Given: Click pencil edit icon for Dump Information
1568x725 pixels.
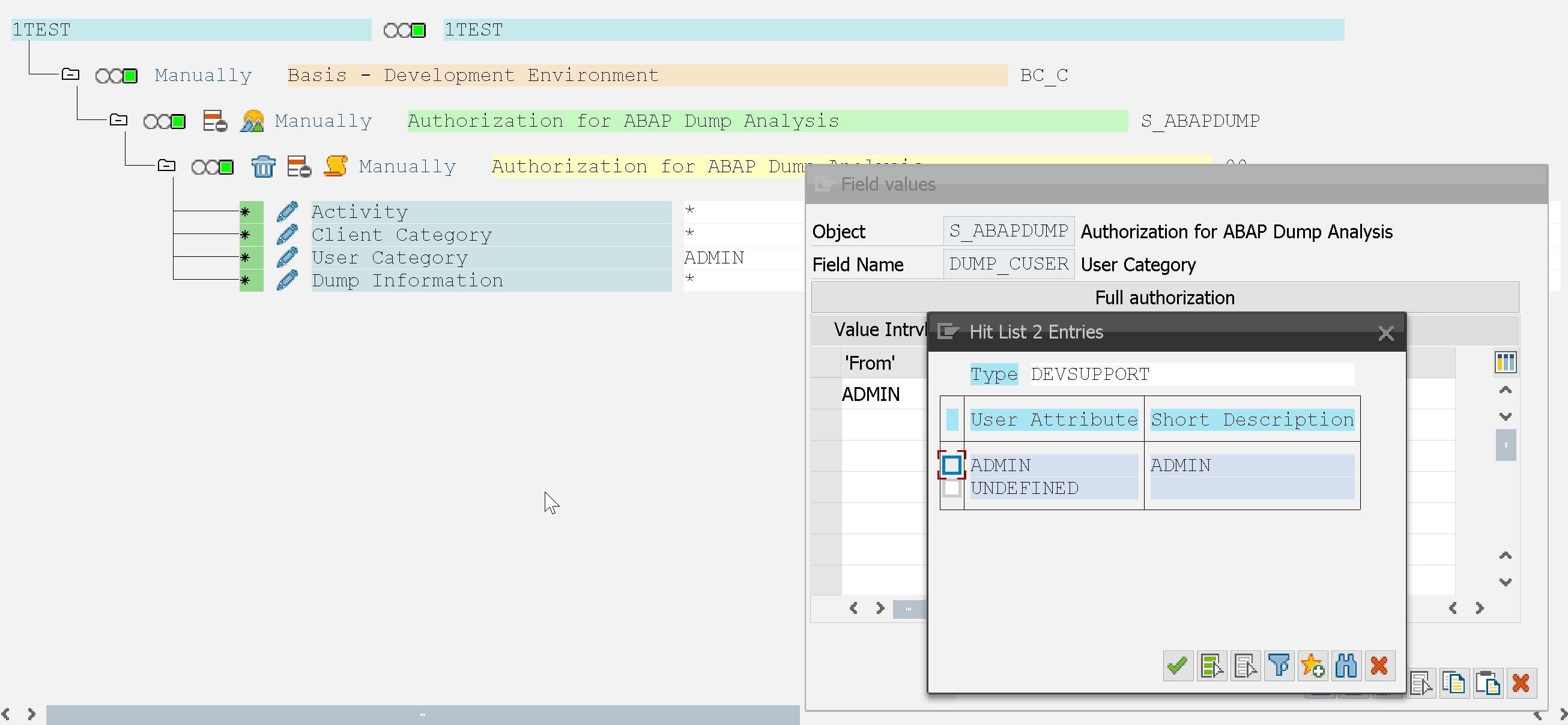Looking at the screenshot, I should 286,280.
